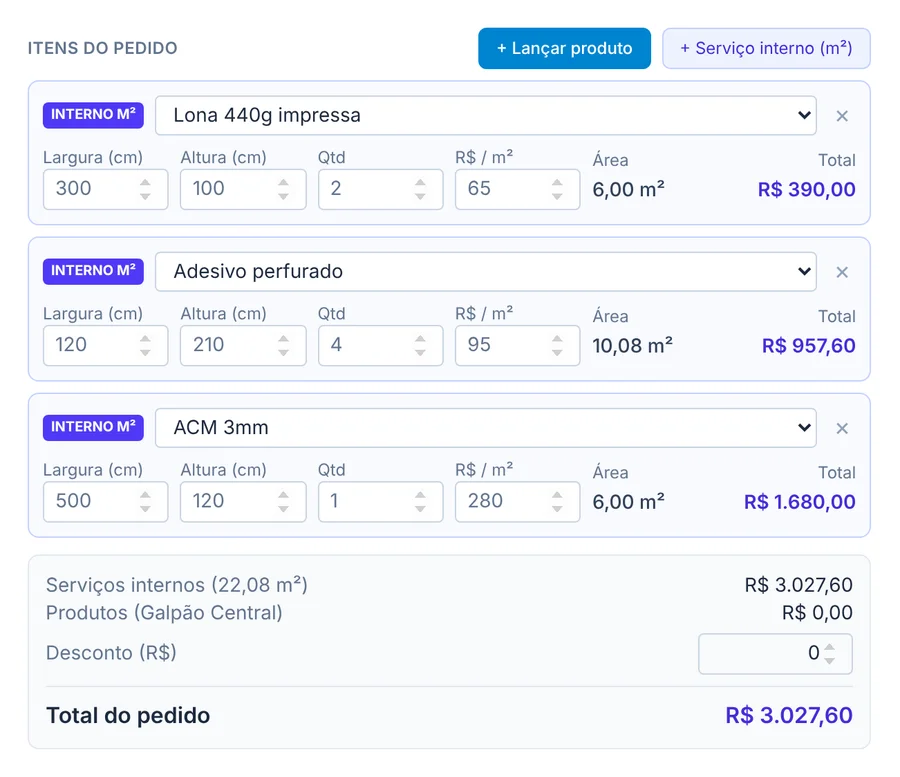Click the ITENS DO PEDIDO heading
The height and width of the screenshot is (777, 900).
click(103, 48)
